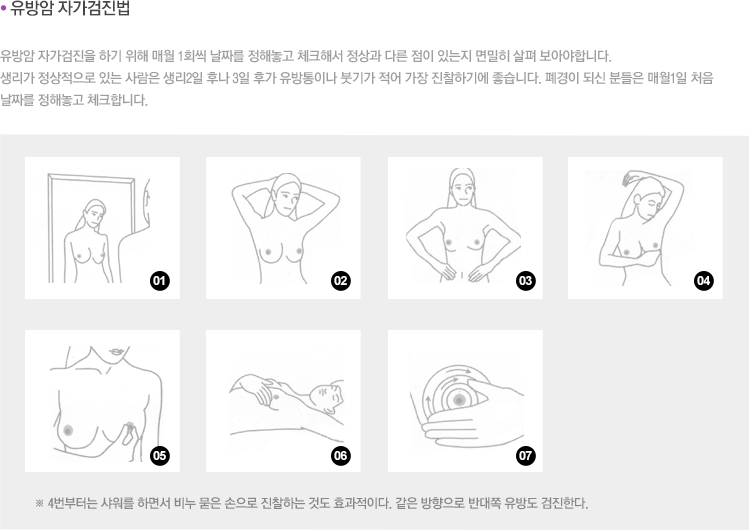Click the 06 number badge
The height and width of the screenshot is (530, 750).
(x=341, y=455)
